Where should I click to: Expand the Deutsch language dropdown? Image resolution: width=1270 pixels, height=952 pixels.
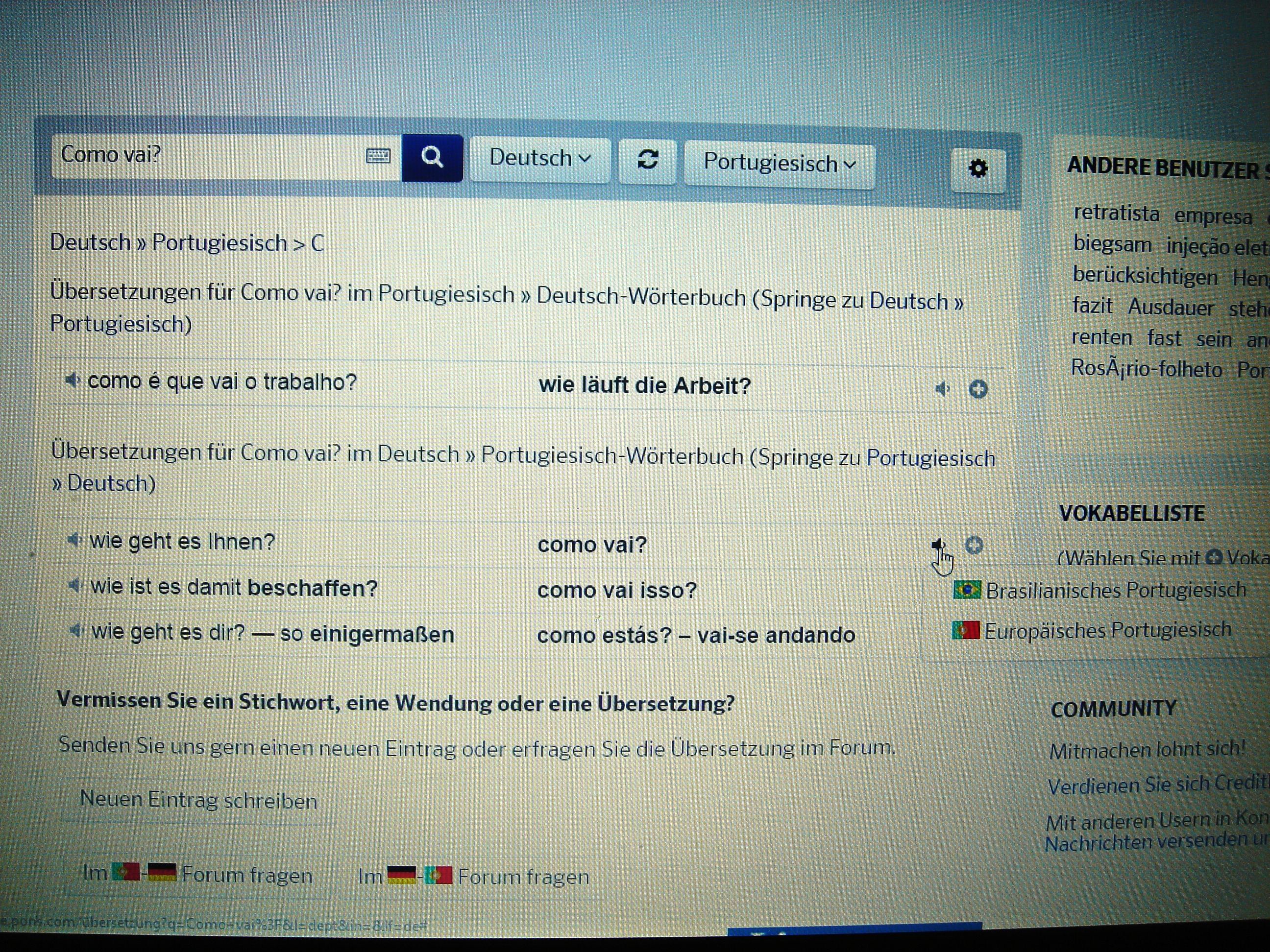[x=539, y=158]
